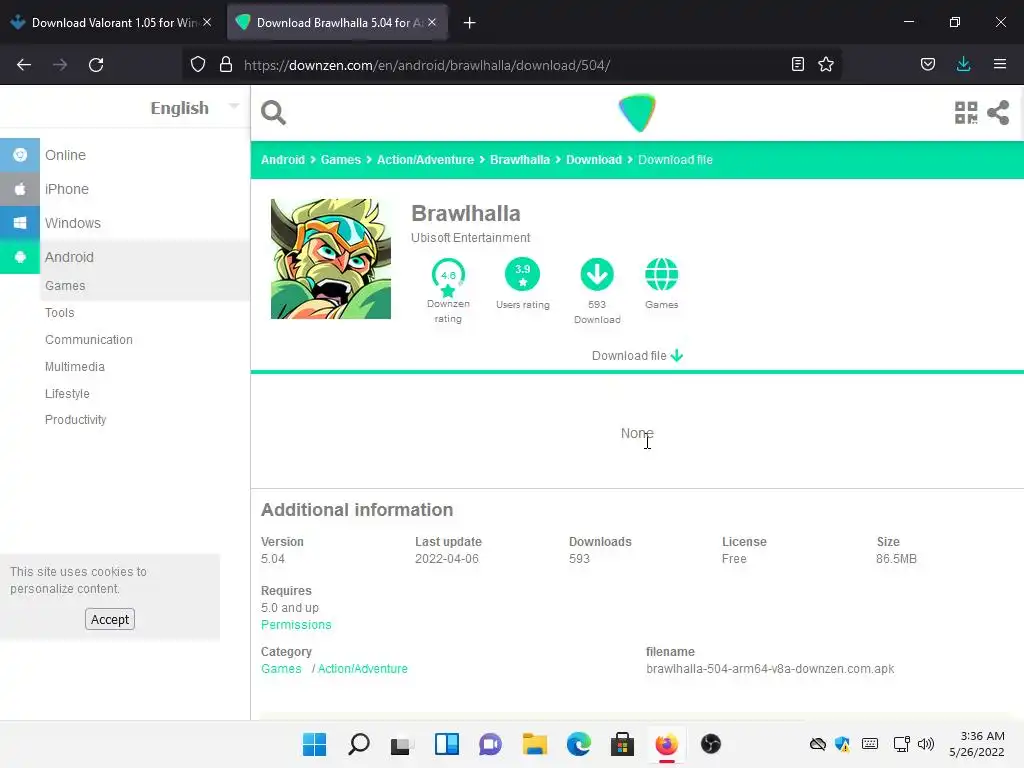Bookmark this page with the star
1024x768 pixels.
click(x=826, y=64)
